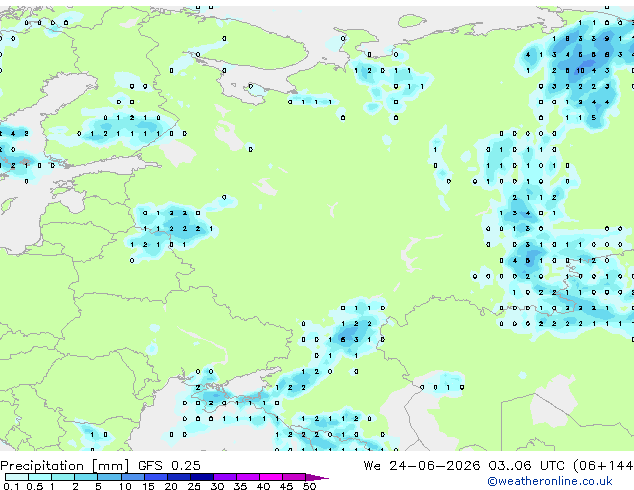The image size is (634, 490).
Task: Select the legend tick label "30"
Action: (x=217, y=486)
